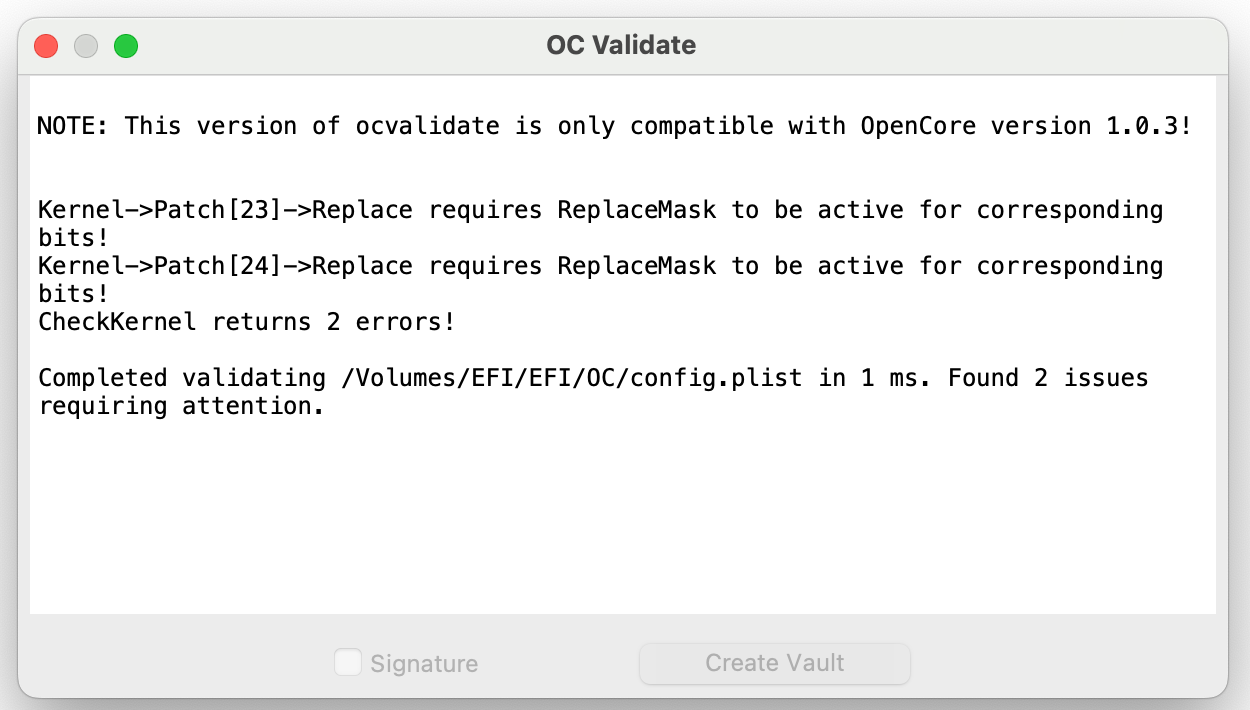Screen dimensions: 1250x710
Task: Click the requiring attention text
Action: click(x=180, y=406)
